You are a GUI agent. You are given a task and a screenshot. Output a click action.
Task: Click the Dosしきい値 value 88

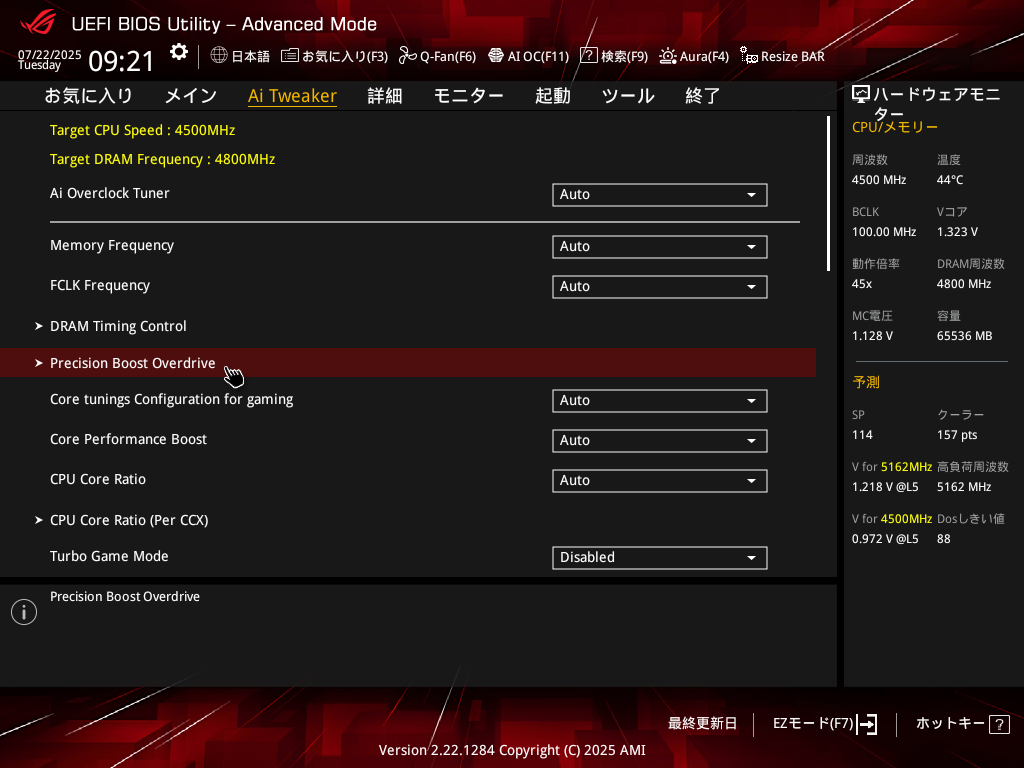tap(944, 539)
